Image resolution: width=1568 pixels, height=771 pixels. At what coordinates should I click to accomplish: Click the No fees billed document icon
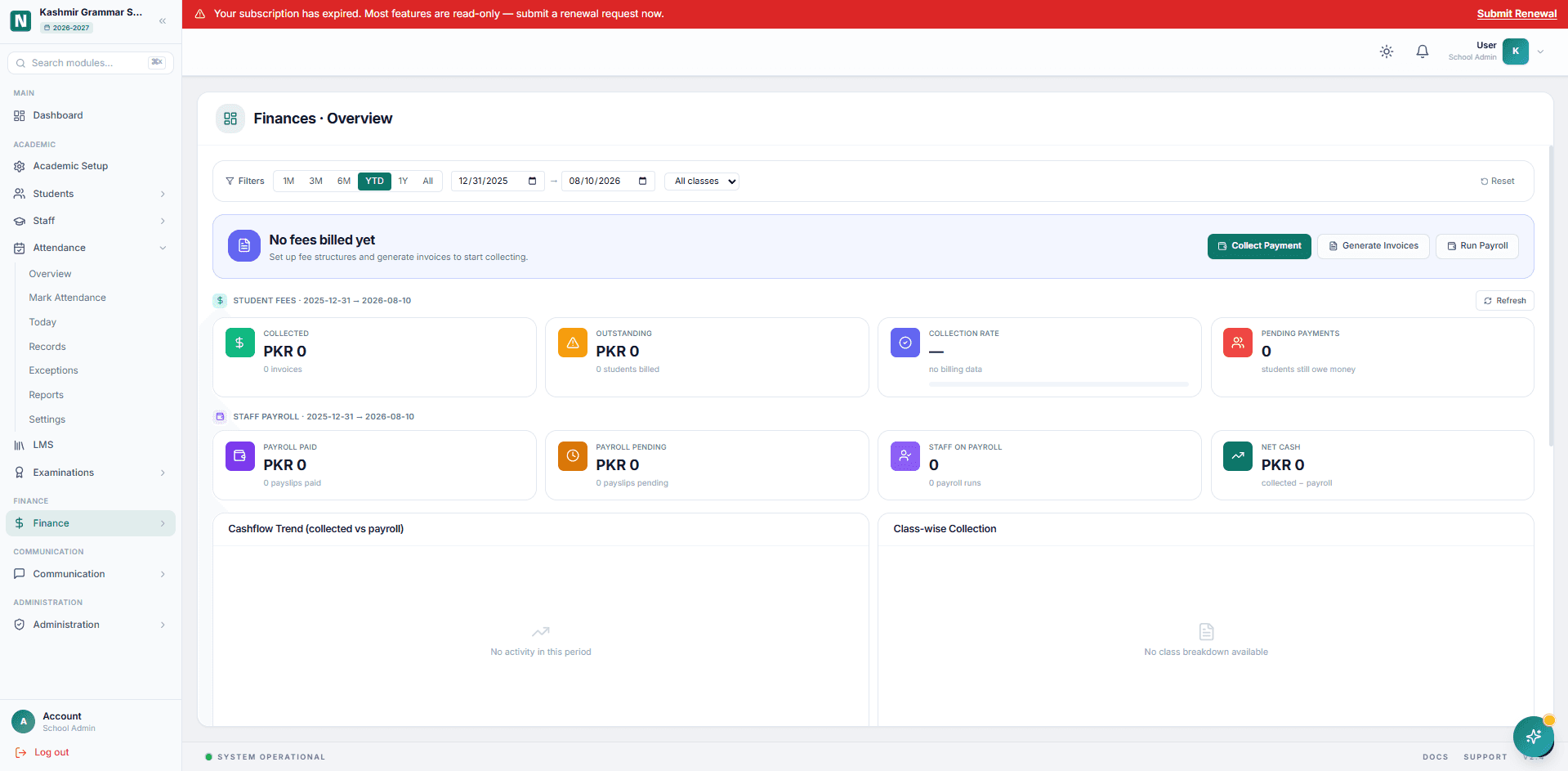[x=244, y=246]
